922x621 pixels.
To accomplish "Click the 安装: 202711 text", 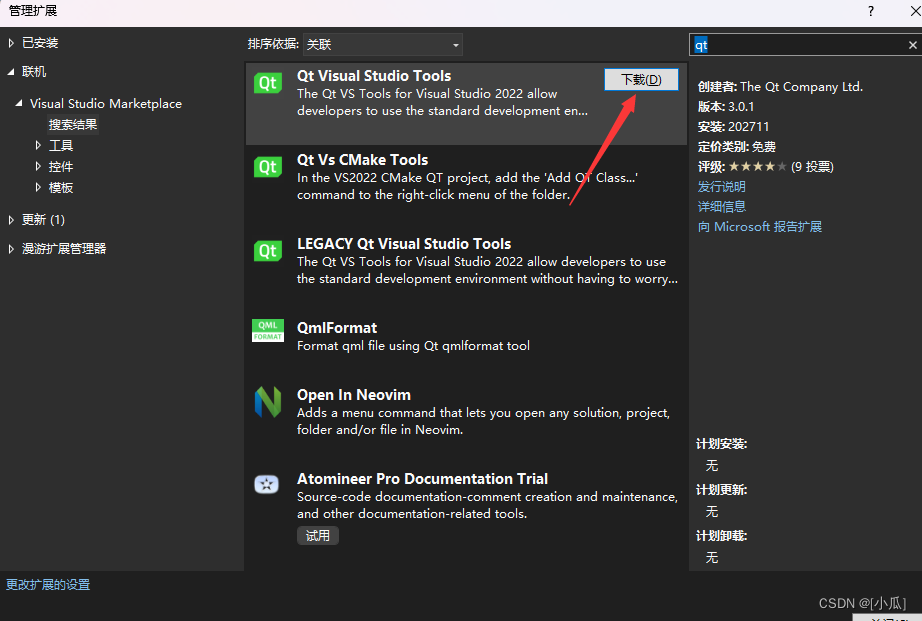I will coord(733,127).
